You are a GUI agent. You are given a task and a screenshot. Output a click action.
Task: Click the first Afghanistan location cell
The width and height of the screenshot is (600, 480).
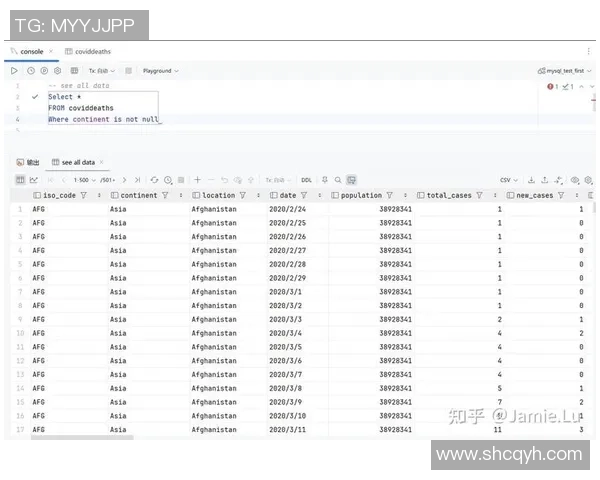coord(214,209)
